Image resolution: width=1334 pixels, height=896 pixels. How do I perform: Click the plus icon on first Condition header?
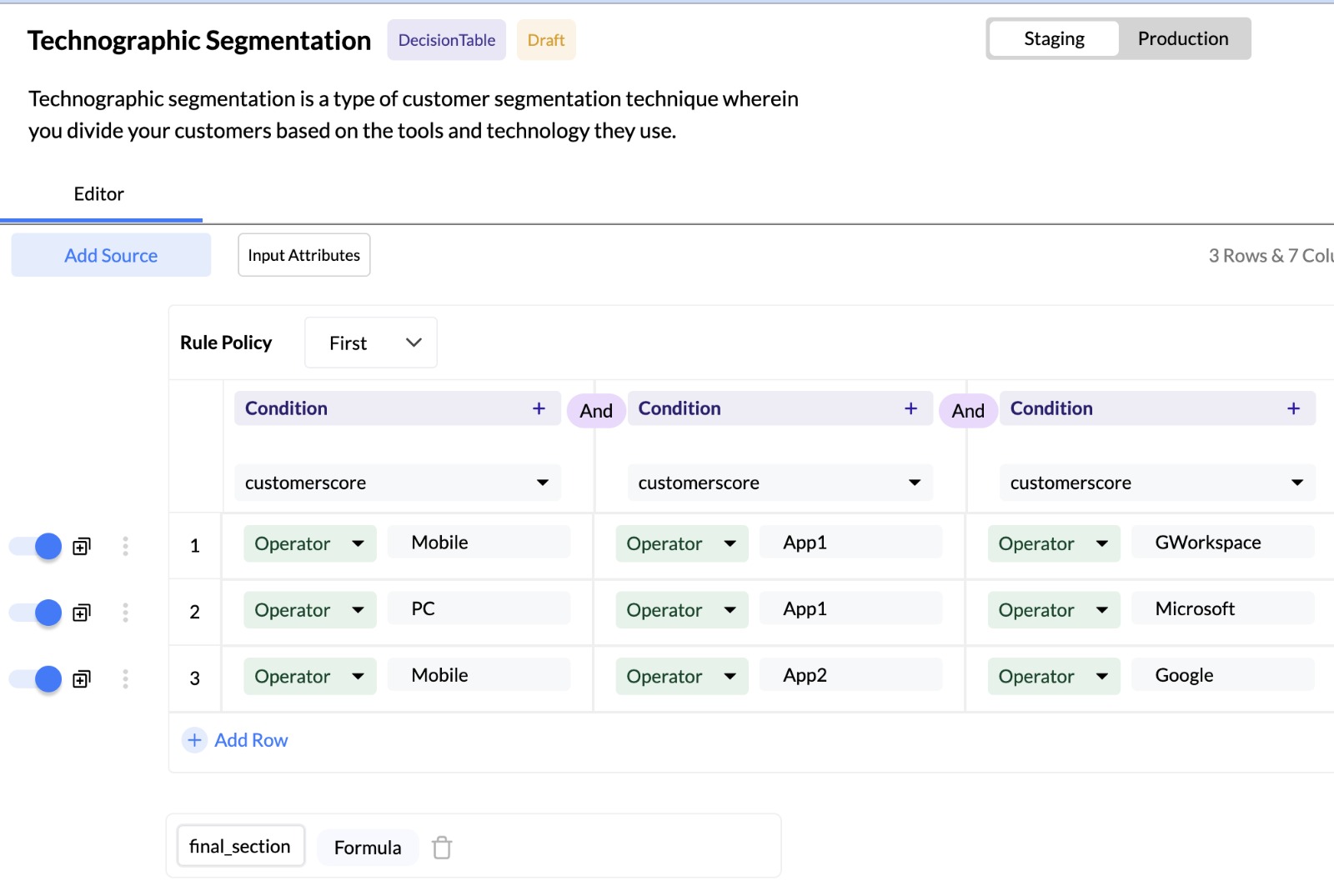coord(539,408)
